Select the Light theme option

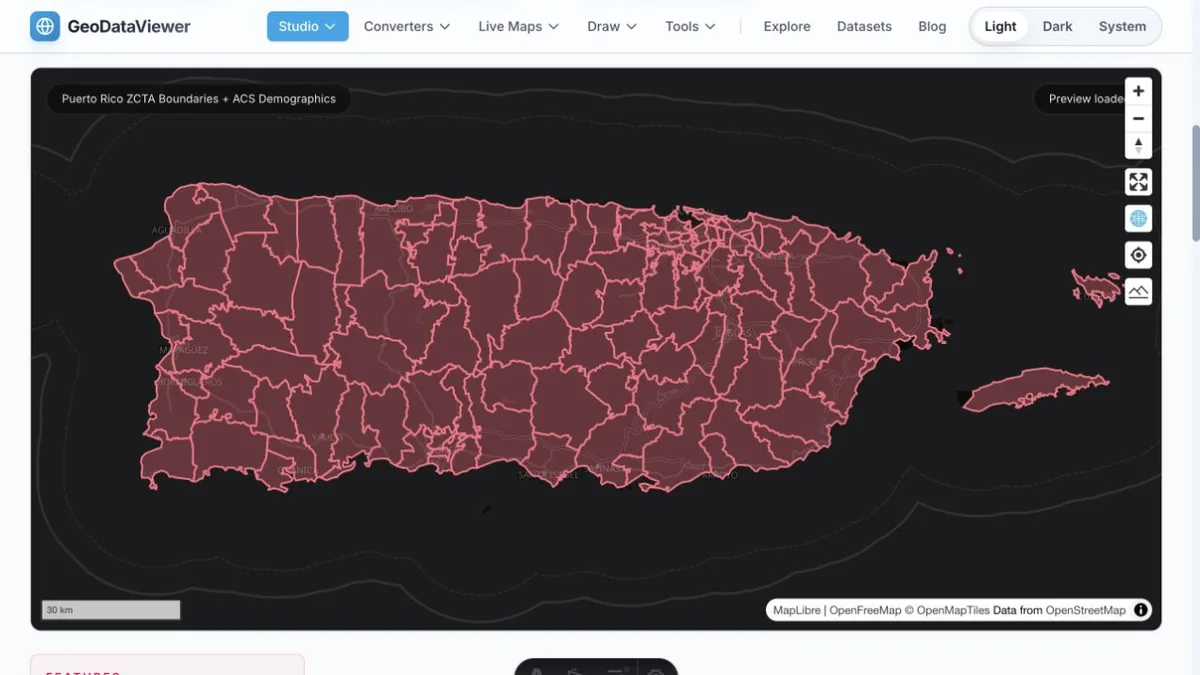[1000, 26]
